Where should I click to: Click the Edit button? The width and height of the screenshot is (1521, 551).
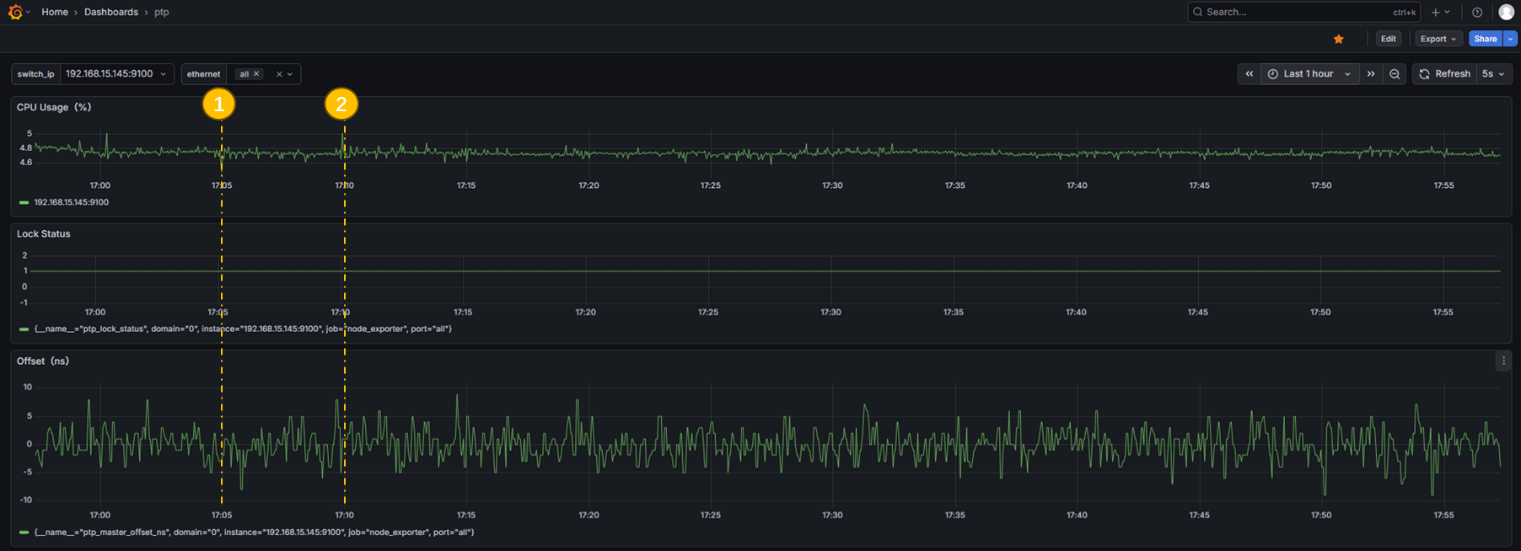[1388, 39]
